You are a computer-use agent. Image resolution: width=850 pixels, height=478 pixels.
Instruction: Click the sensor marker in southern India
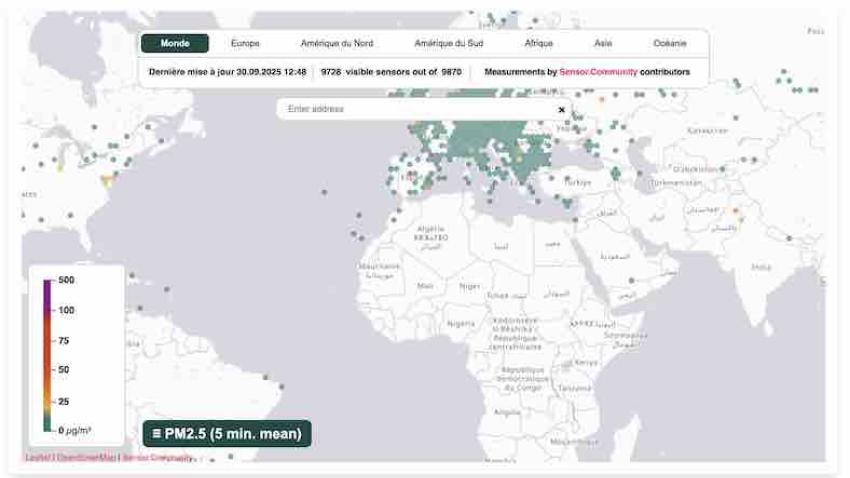tap(790, 238)
